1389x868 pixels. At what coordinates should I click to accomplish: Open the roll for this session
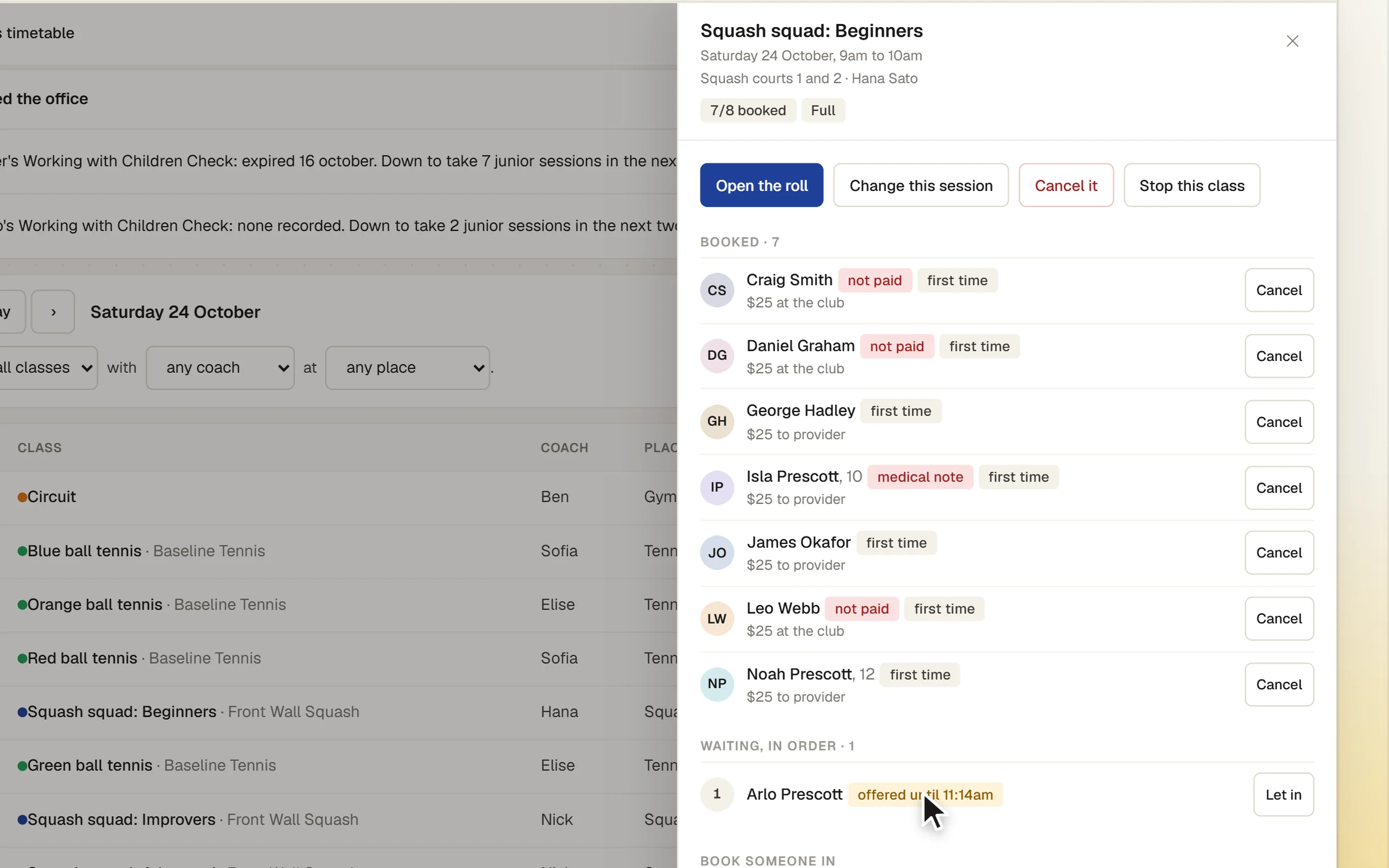click(761, 185)
